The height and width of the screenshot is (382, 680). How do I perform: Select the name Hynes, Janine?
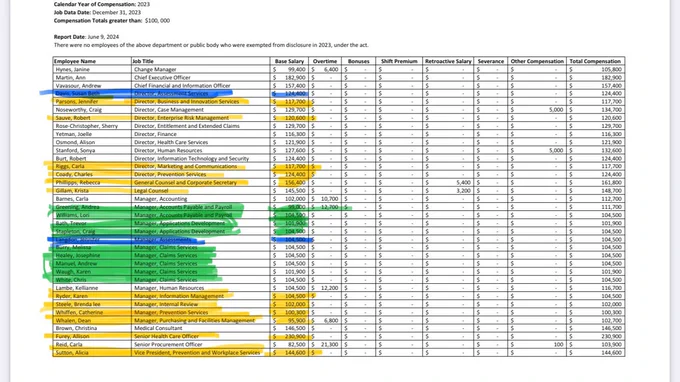[72, 69]
